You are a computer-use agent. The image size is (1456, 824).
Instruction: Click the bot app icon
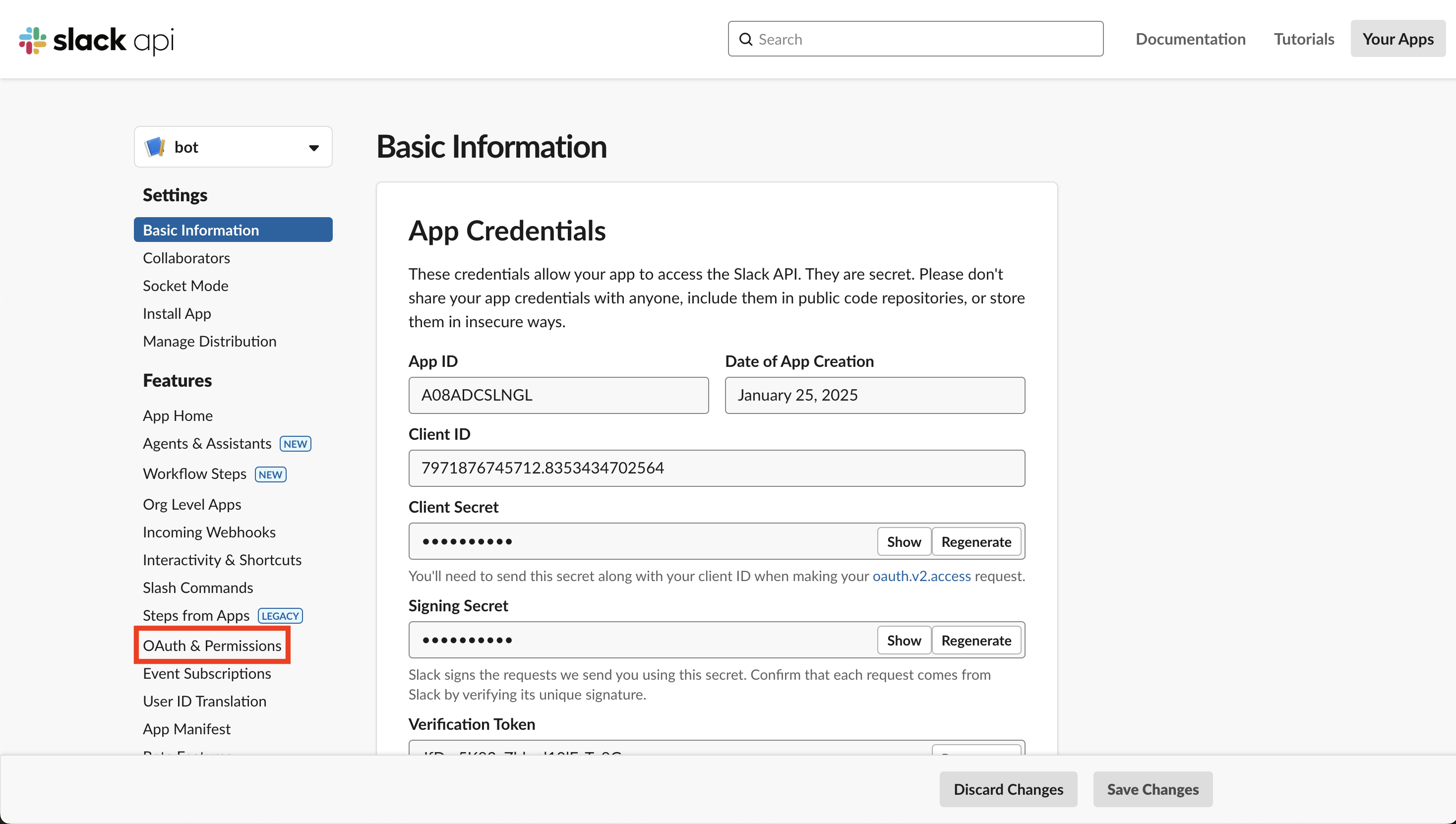tap(155, 147)
